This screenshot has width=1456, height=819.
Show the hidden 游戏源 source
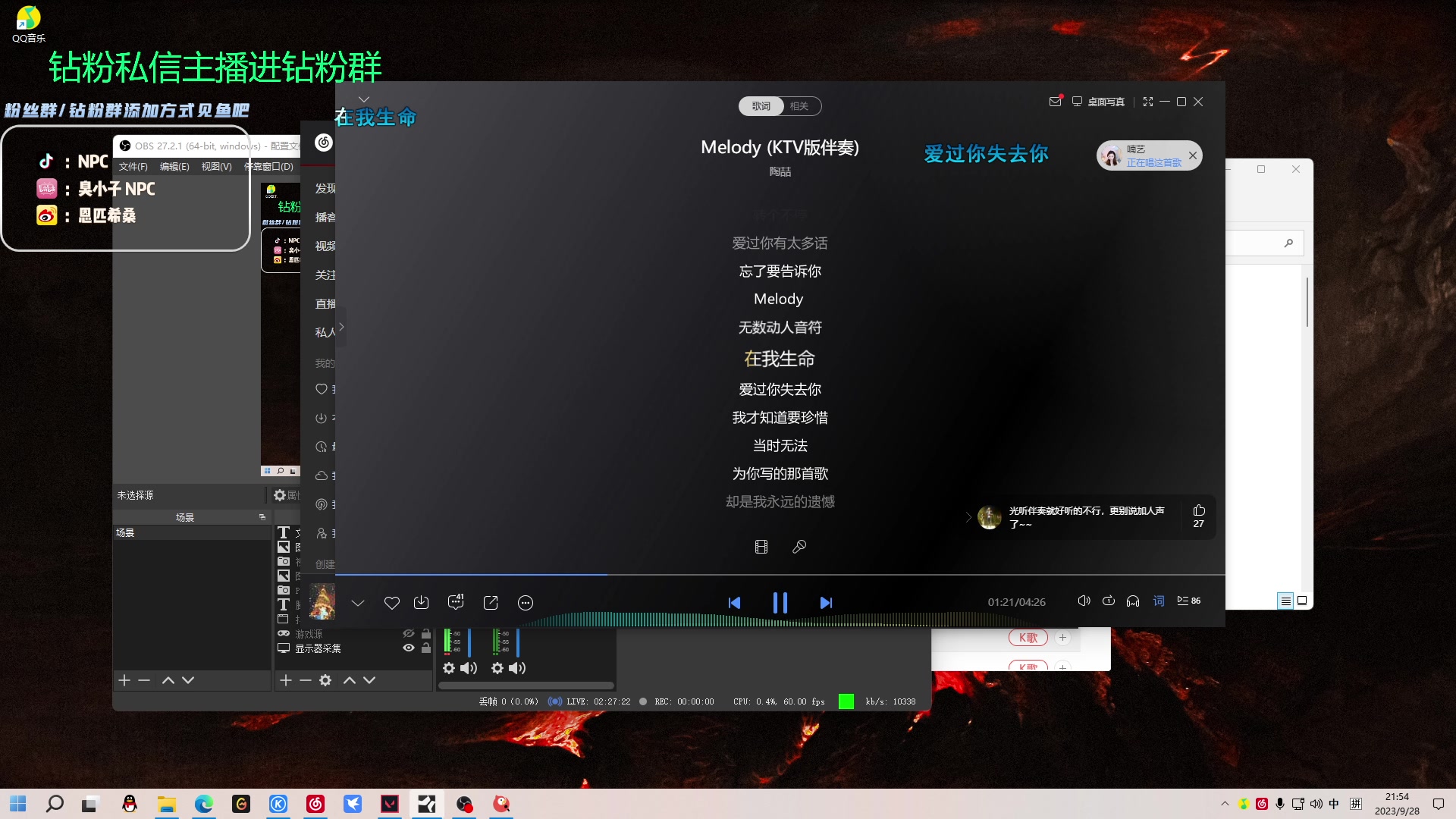coord(409,633)
